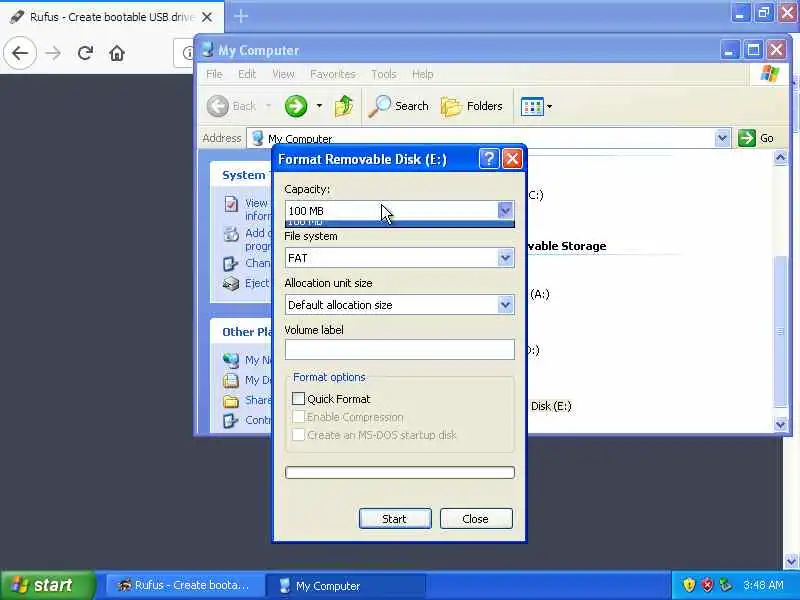This screenshot has height=600, width=800.
Task: Open the Forward button history dropdown arrow
Action: 319,106
